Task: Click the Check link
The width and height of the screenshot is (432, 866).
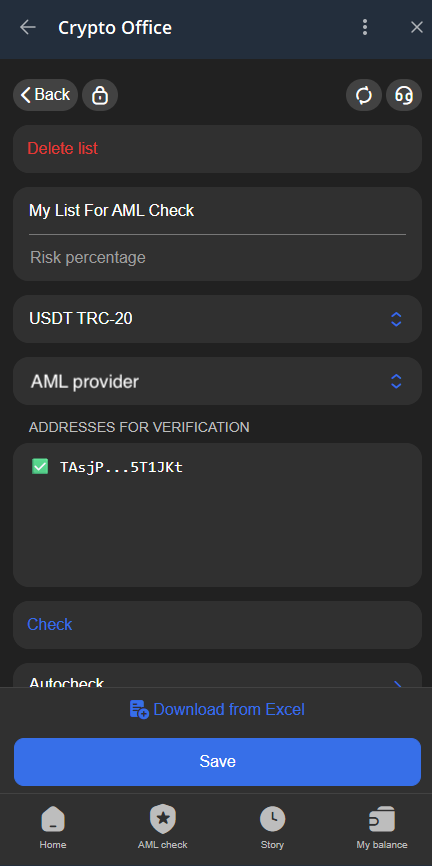Action: click(50, 625)
